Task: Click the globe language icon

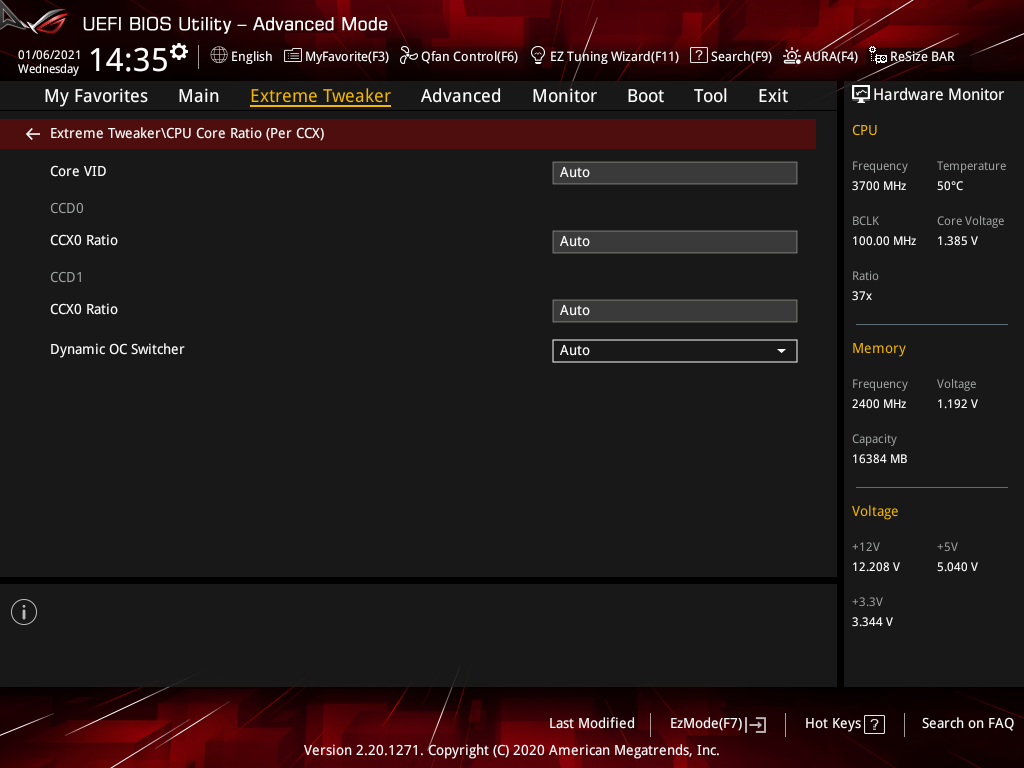Action: pyautogui.click(x=219, y=56)
